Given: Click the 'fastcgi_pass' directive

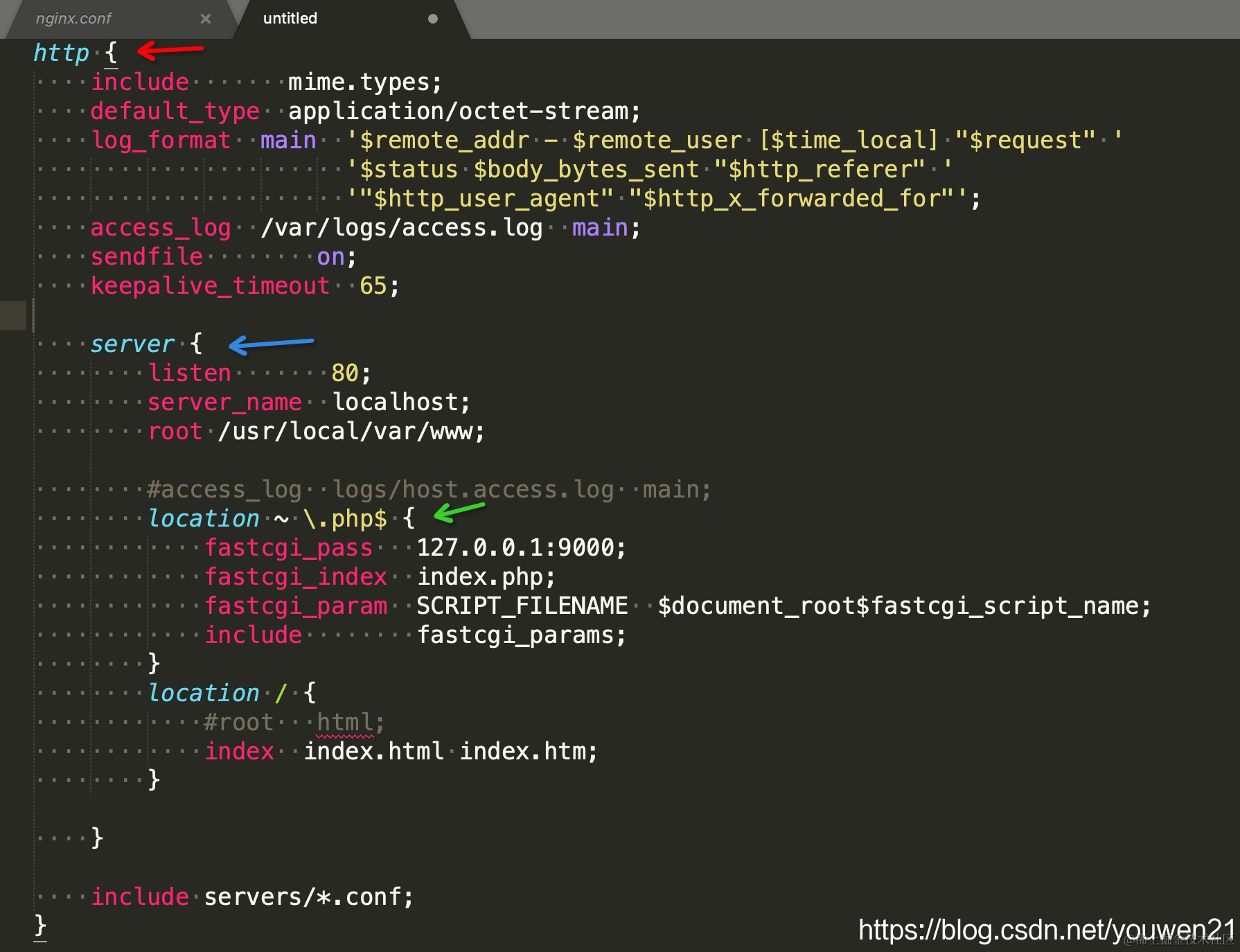Looking at the screenshot, I should tap(288, 548).
